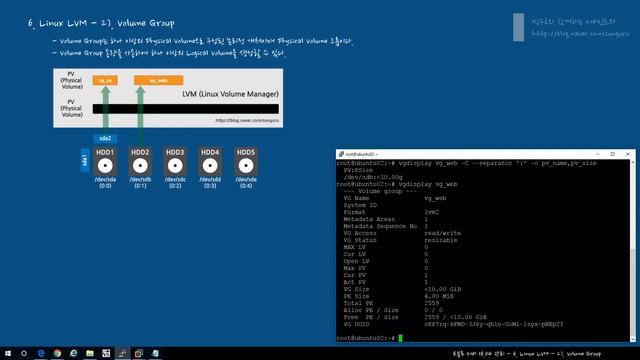Minimize the root@ubuntu02 terminal window
Screen dimensions: 640x360
pyautogui.click(x=598, y=154)
